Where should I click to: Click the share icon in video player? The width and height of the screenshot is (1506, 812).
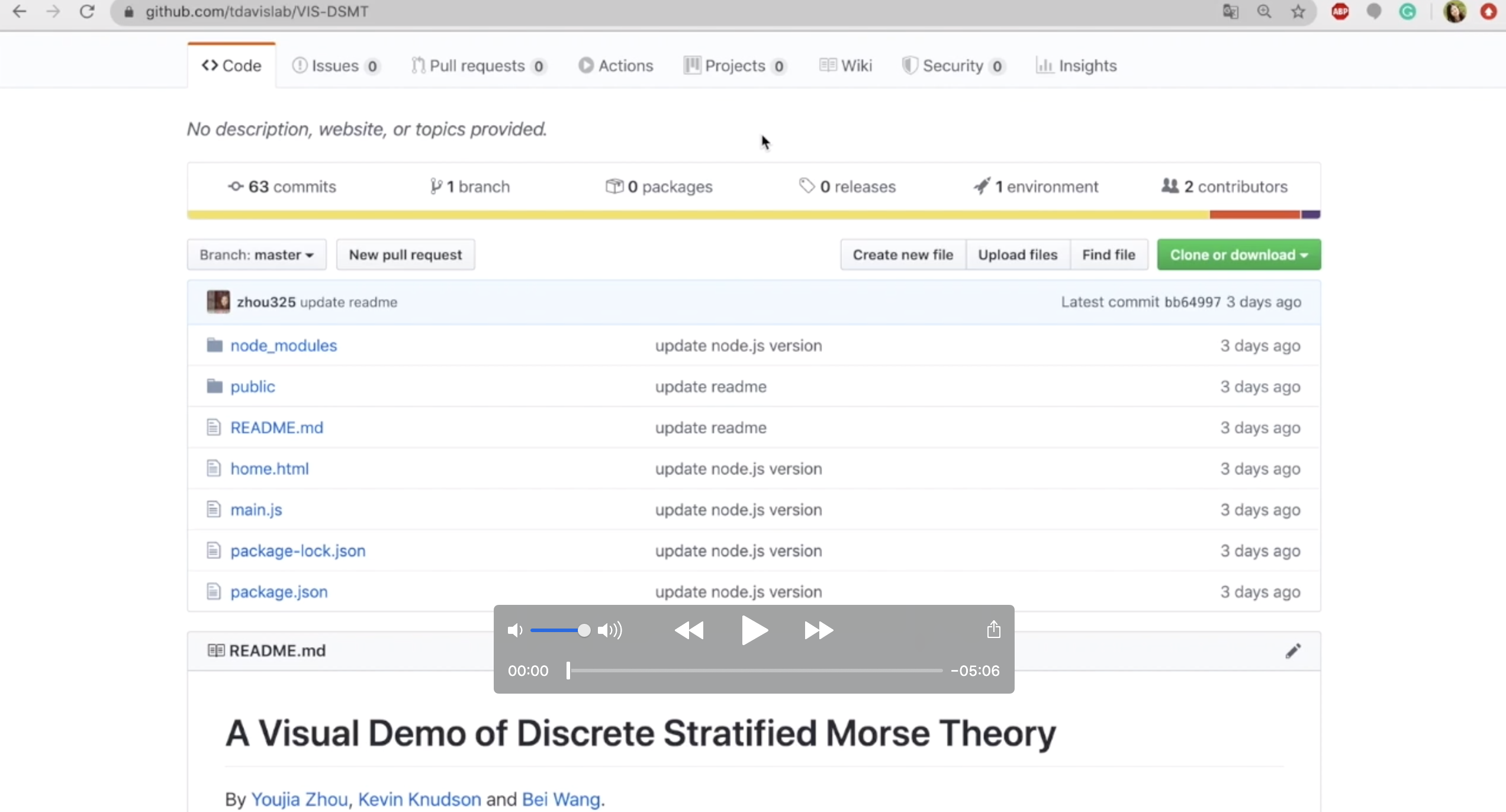pos(993,629)
